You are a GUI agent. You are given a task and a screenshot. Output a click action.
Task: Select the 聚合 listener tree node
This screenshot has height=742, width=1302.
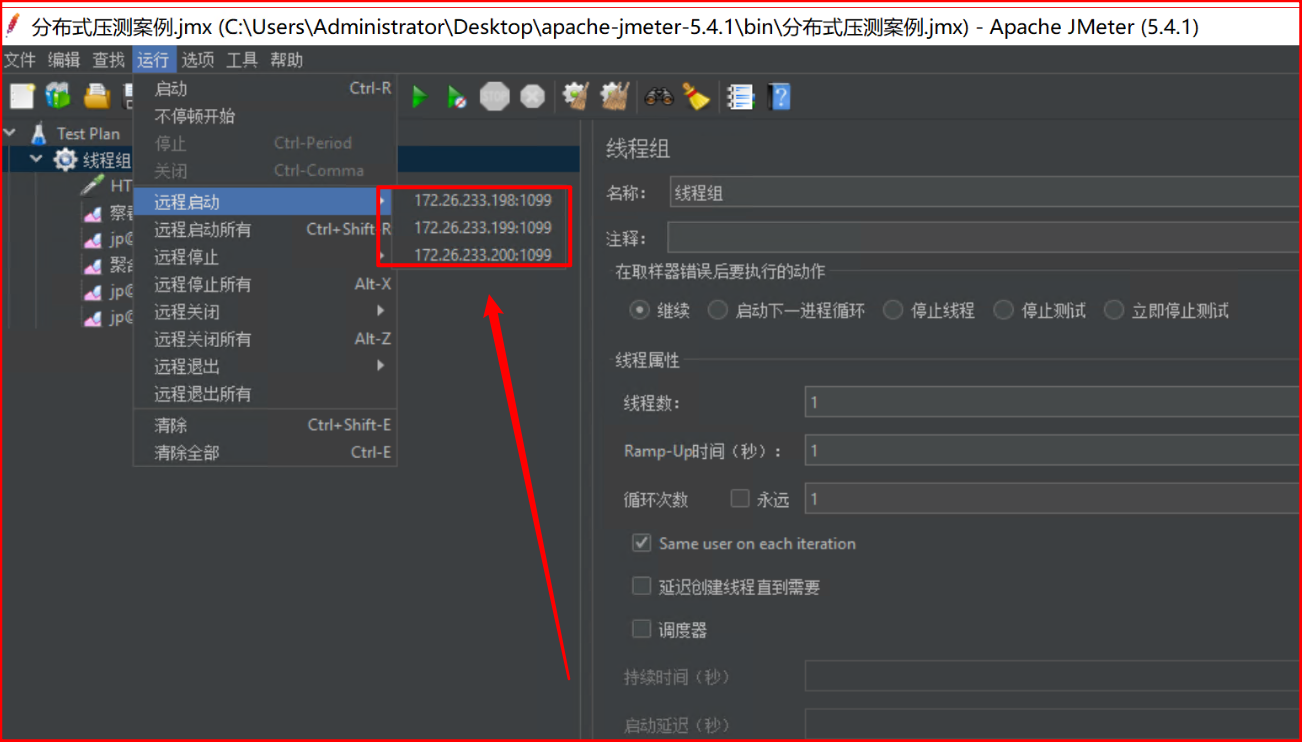tap(107, 265)
